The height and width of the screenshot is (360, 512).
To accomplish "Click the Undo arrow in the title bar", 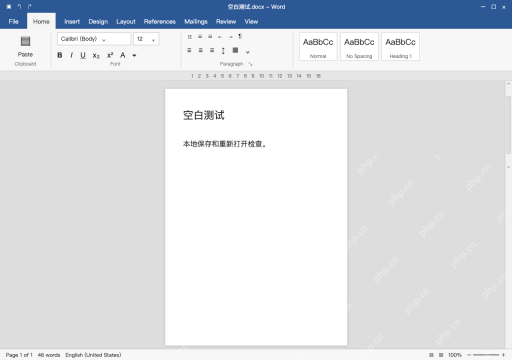I will pyautogui.click(x=19, y=7).
